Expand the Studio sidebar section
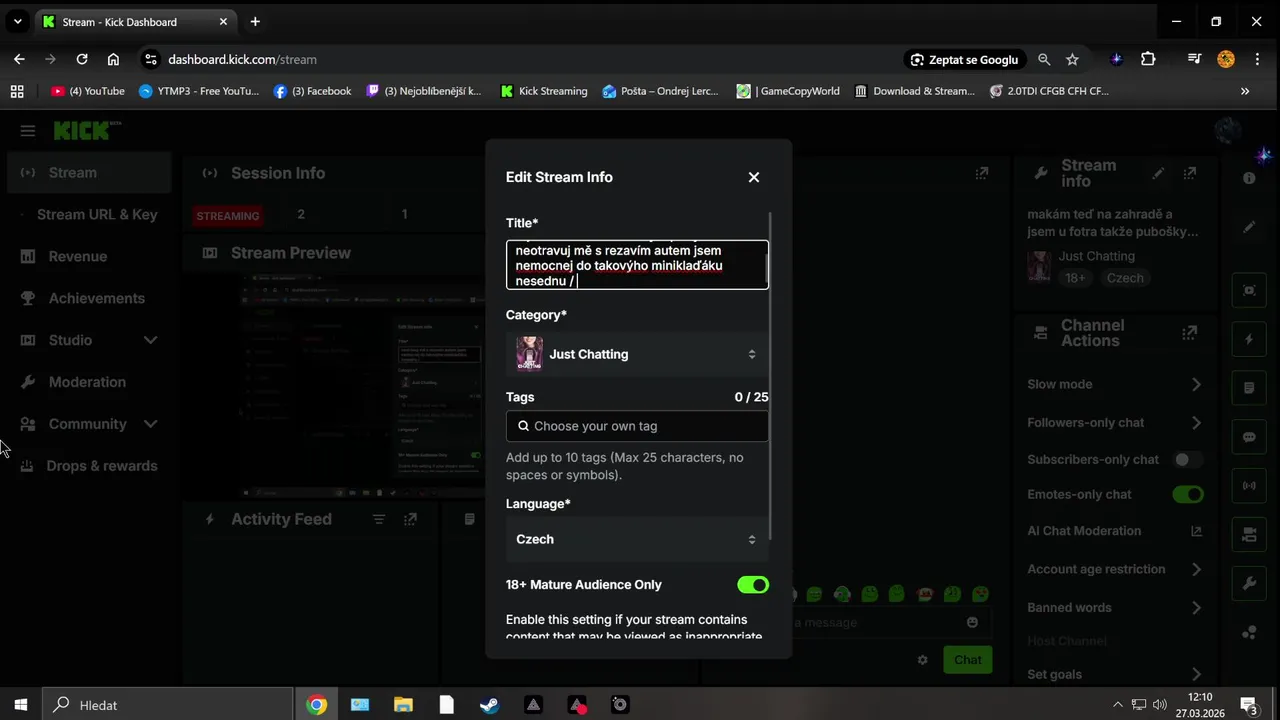The width and height of the screenshot is (1280, 720). (150, 340)
